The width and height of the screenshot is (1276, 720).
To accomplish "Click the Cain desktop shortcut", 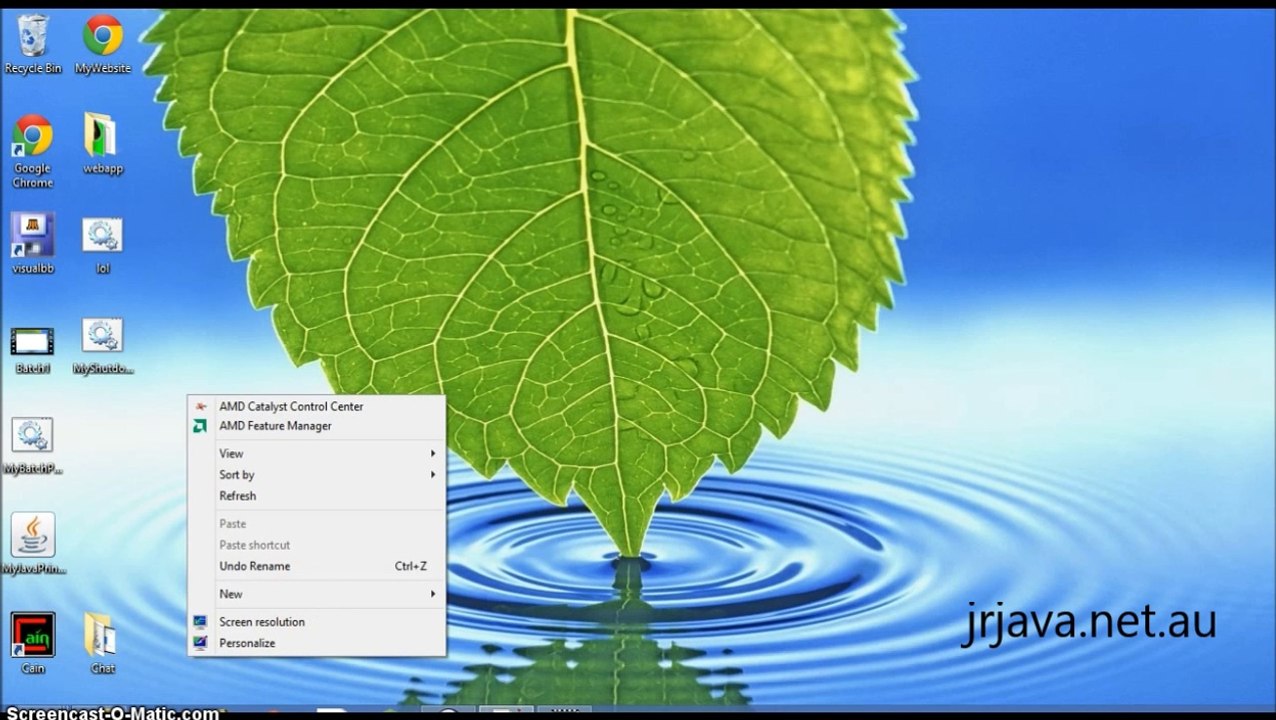I will coord(33,644).
